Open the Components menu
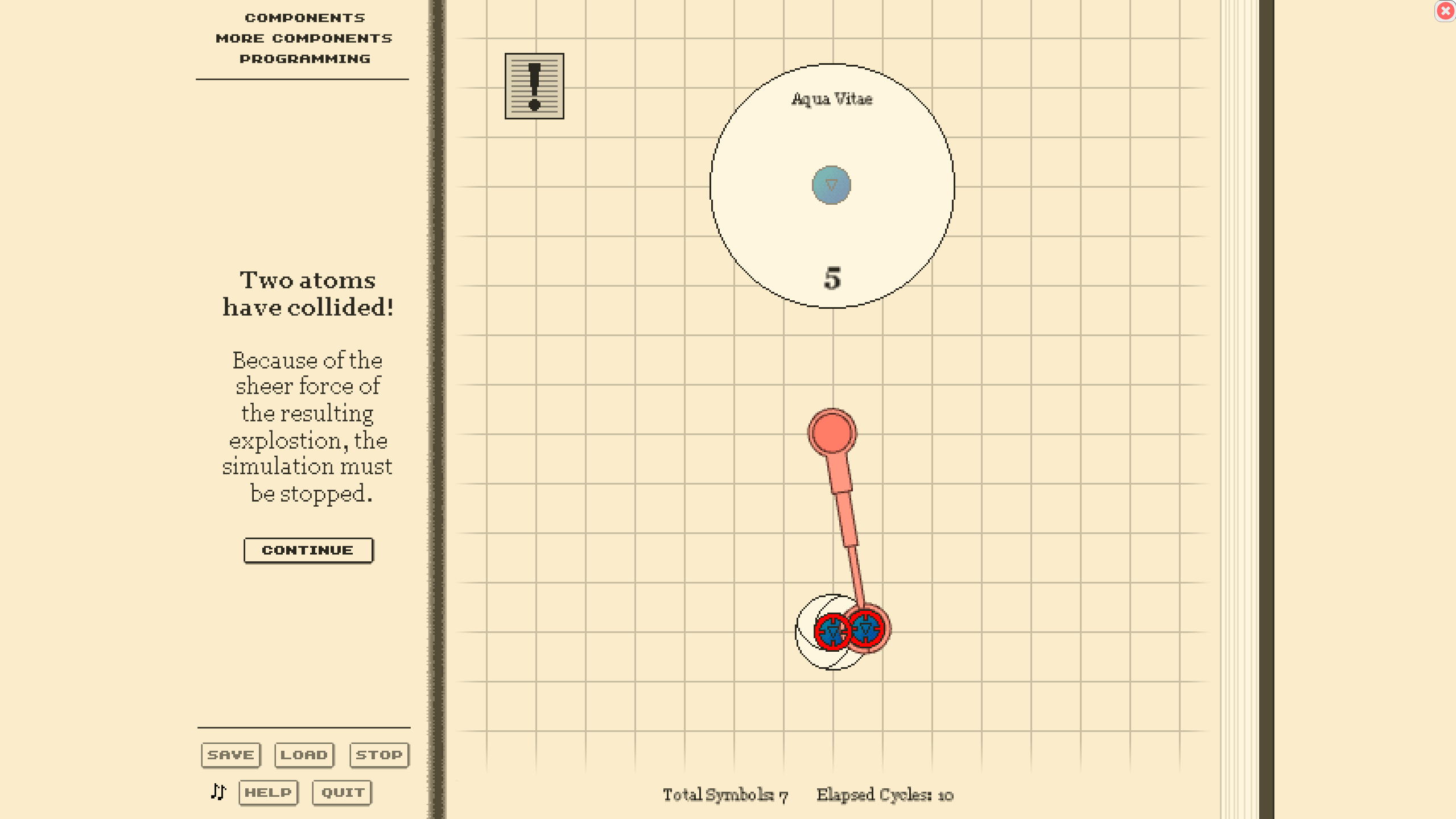Viewport: 1456px width, 819px height. click(305, 18)
